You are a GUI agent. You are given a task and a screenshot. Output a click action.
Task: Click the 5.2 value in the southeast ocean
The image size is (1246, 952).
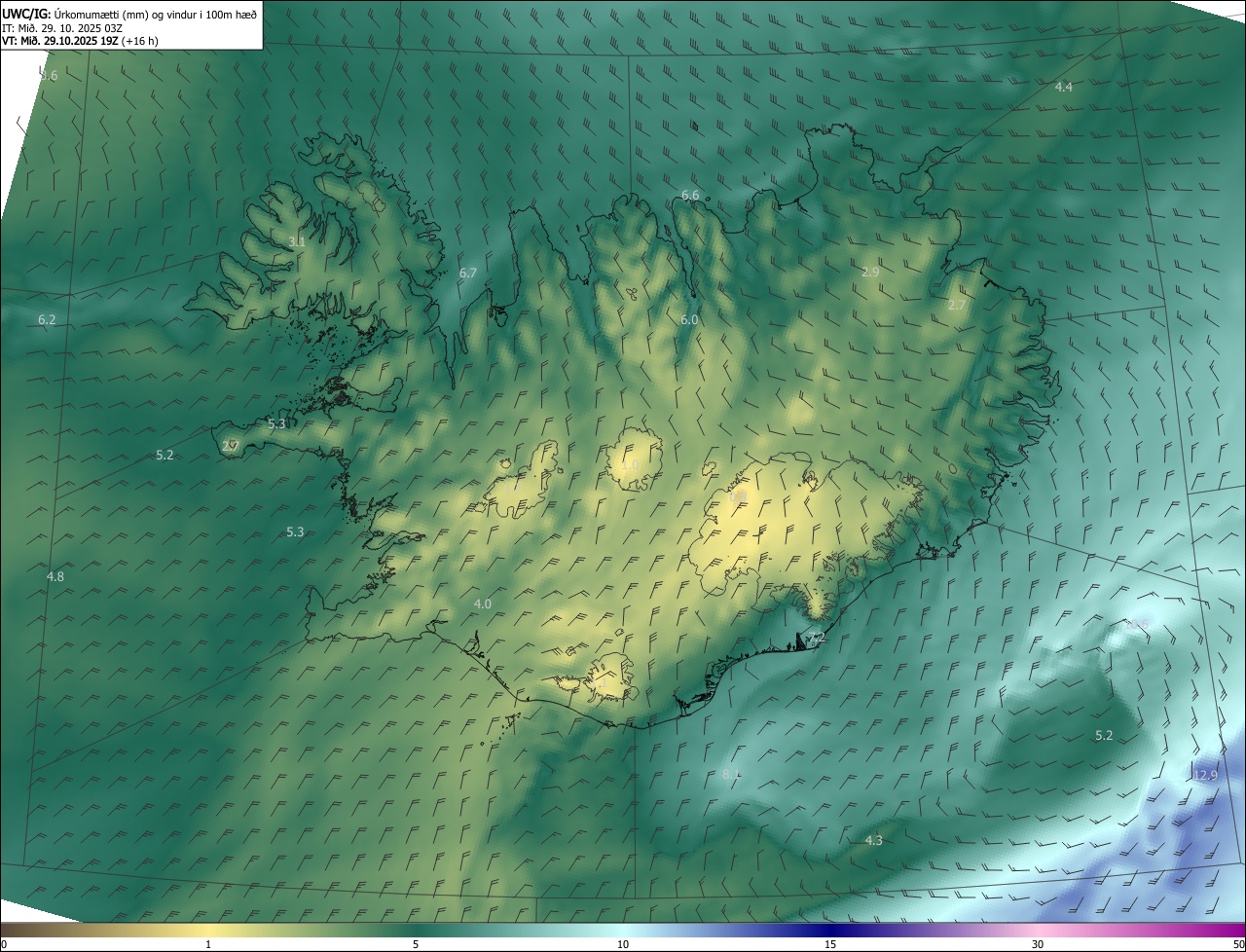(1104, 736)
